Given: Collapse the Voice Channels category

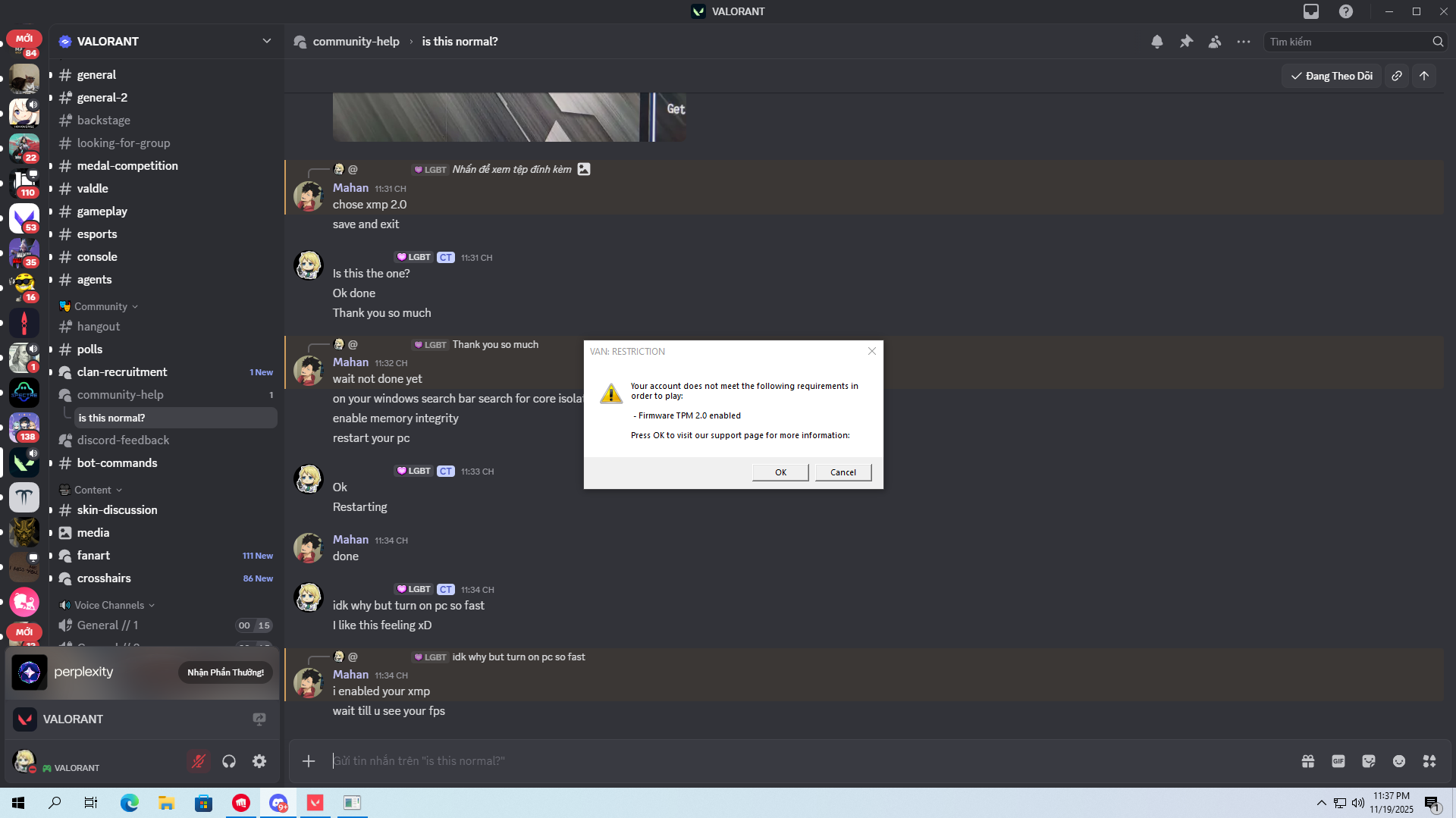Looking at the screenshot, I should click(x=108, y=605).
